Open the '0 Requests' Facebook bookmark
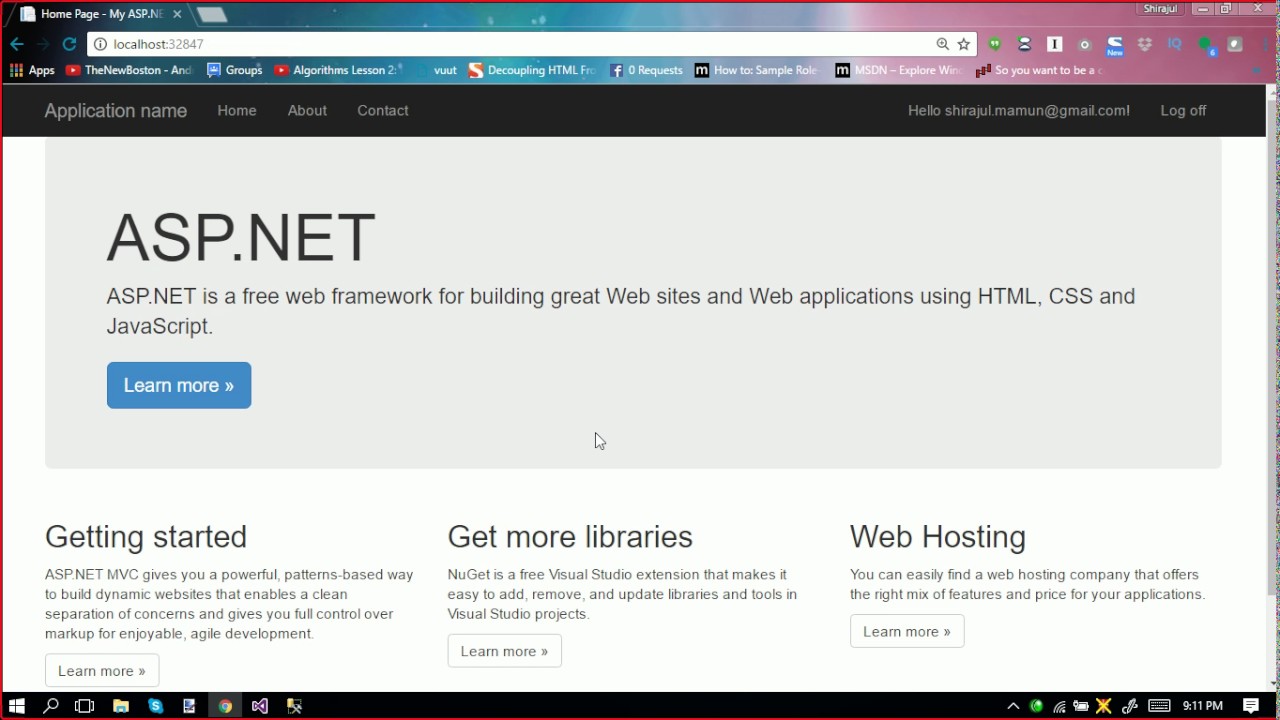Screen dimensions: 1280x720 [646, 70]
